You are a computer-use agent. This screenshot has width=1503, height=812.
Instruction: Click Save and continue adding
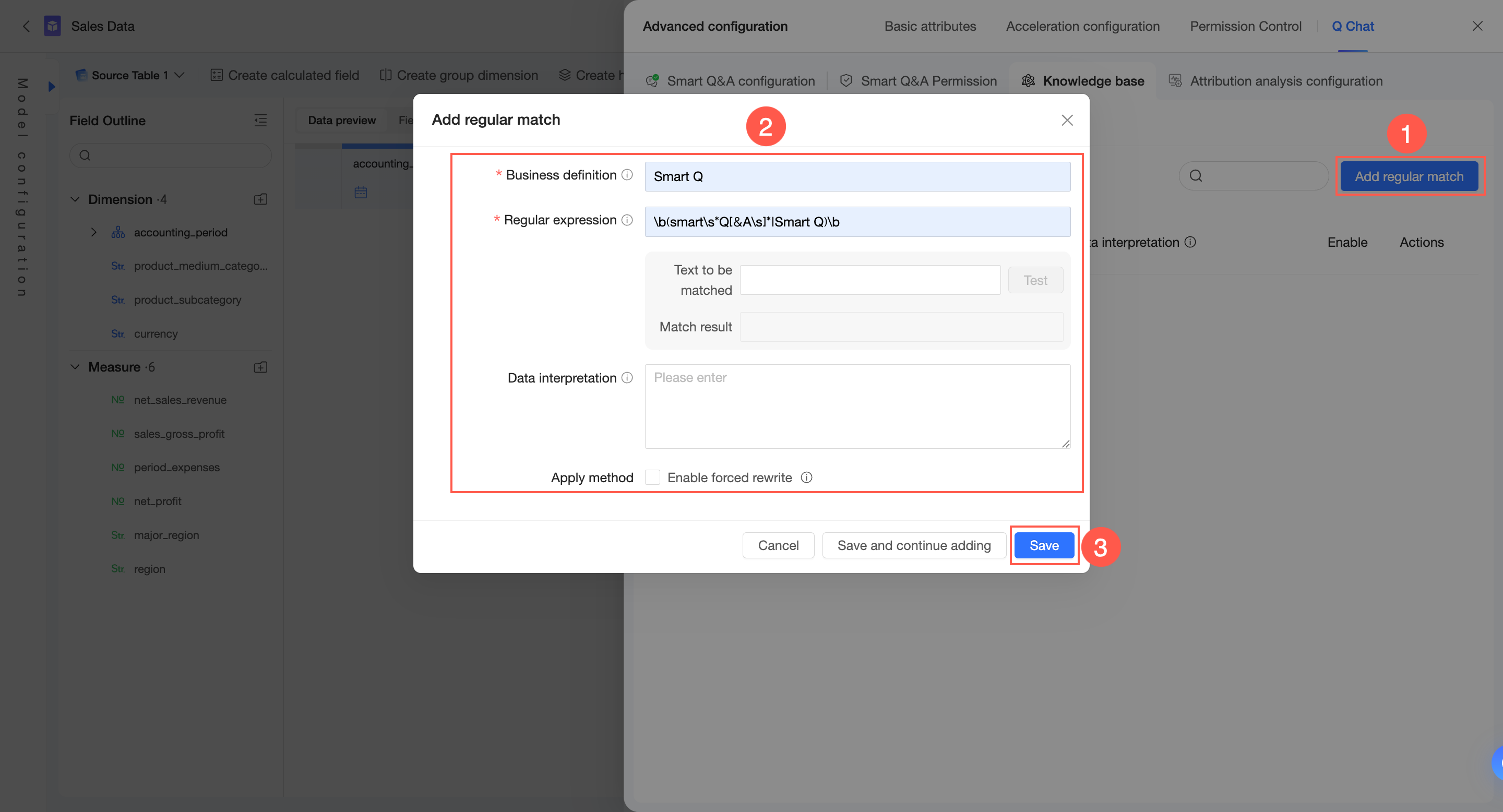(x=914, y=545)
